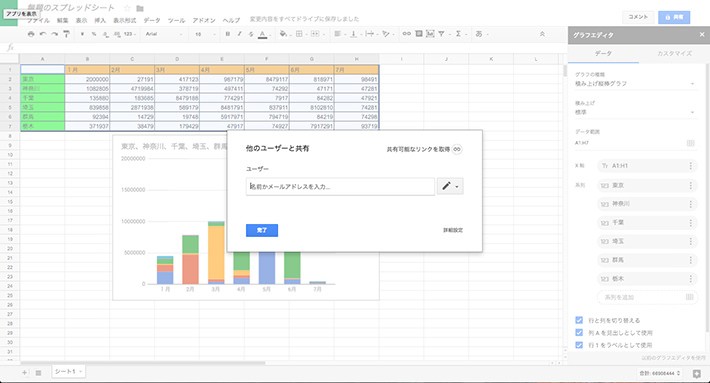
Task: Open options dots for 栃木 series
Action: click(x=691, y=279)
